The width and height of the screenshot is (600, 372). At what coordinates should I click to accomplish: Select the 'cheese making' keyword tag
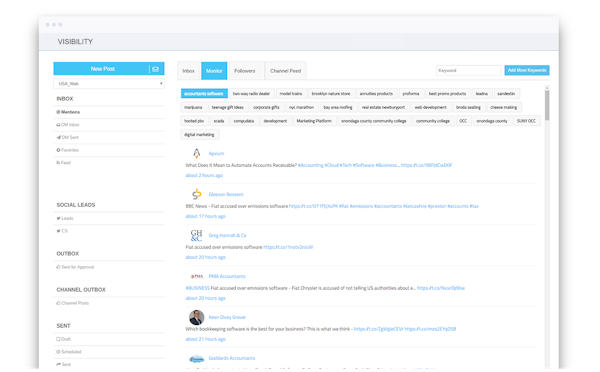click(504, 107)
